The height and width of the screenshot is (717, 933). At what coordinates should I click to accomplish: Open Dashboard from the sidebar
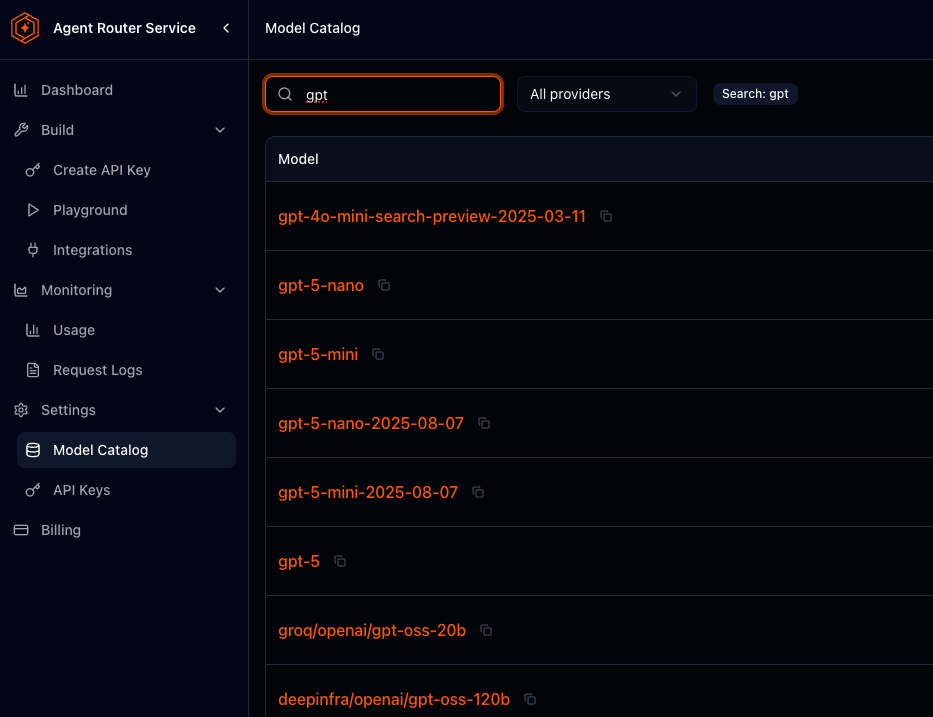(x=77, y=90)
